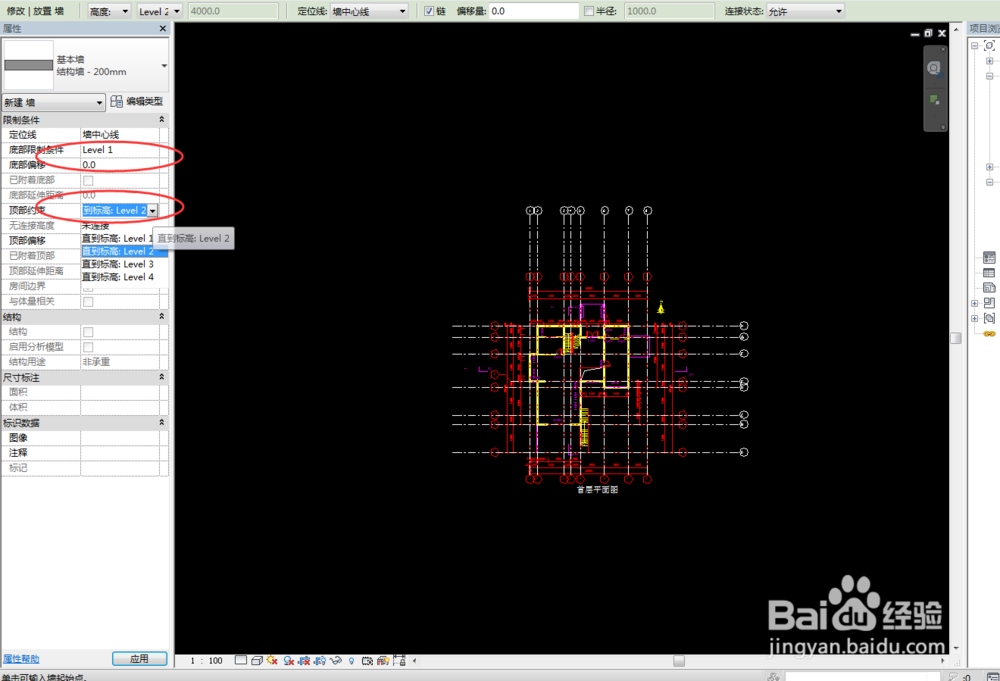This screenshot has width=1000, height=681.
Task: Click the Detail Level icon in view control bar
Action: click(x=240, y=661)
